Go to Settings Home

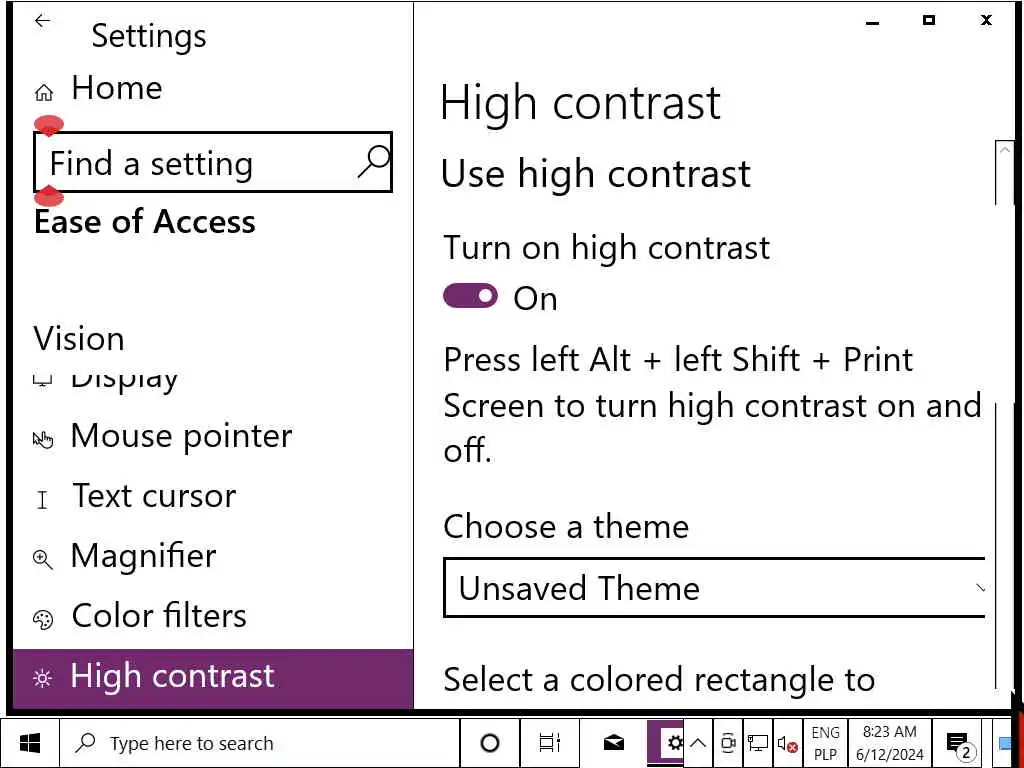tap(116, 89)
